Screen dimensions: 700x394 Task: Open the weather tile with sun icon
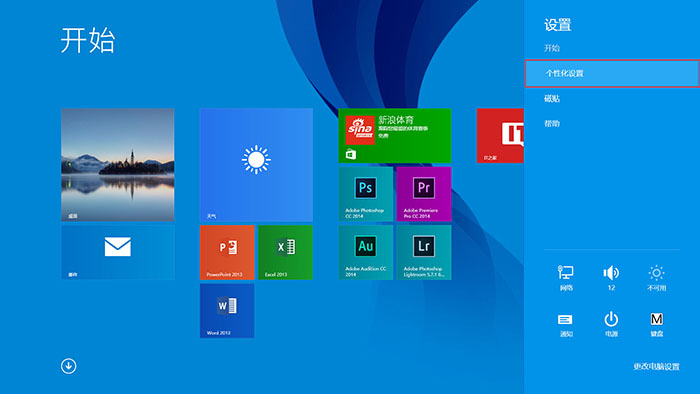click(256, 165)
